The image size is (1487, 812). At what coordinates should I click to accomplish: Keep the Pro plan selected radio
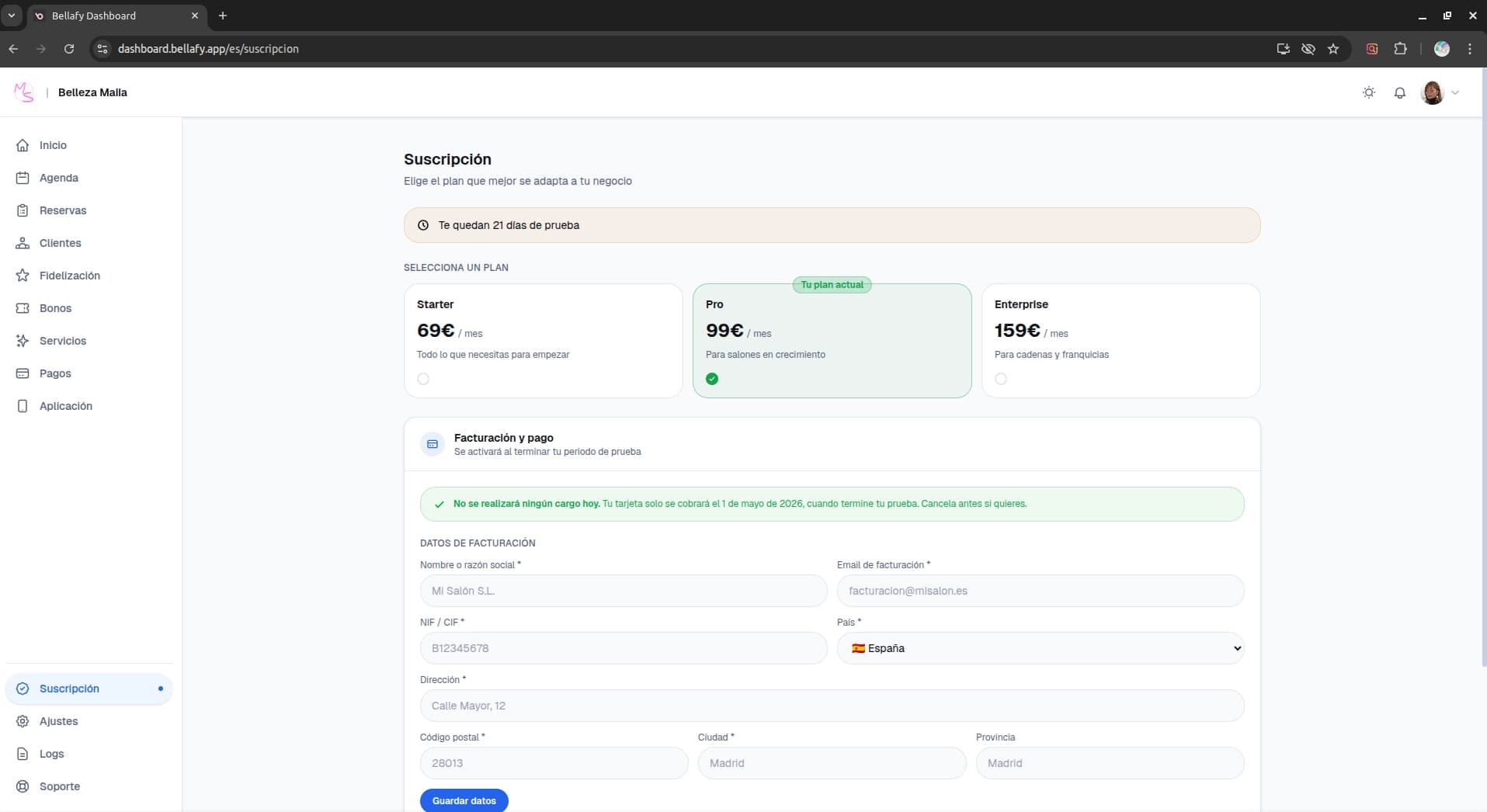712,379
